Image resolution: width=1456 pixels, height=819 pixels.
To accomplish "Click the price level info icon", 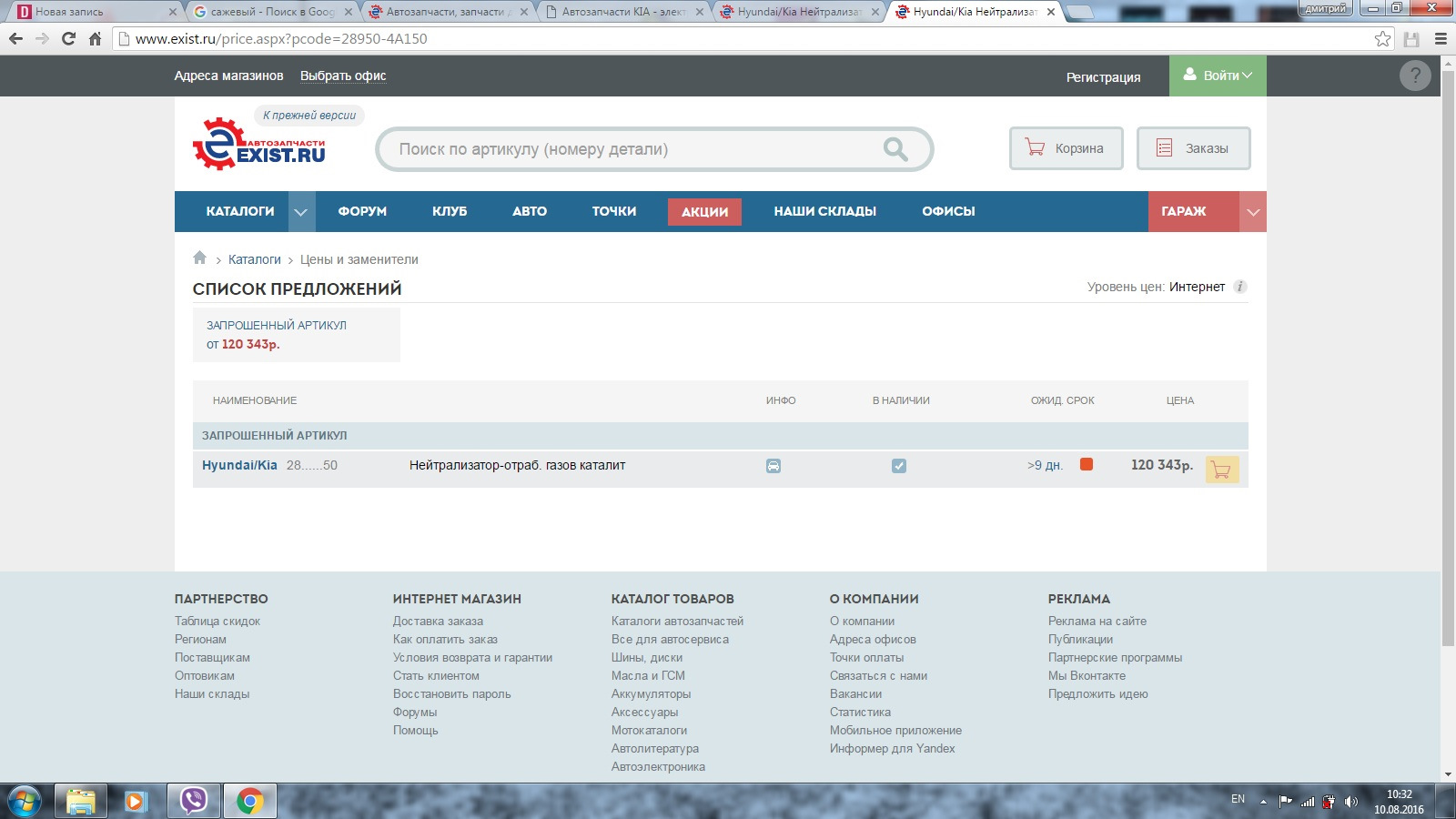I will (1240, 287).
